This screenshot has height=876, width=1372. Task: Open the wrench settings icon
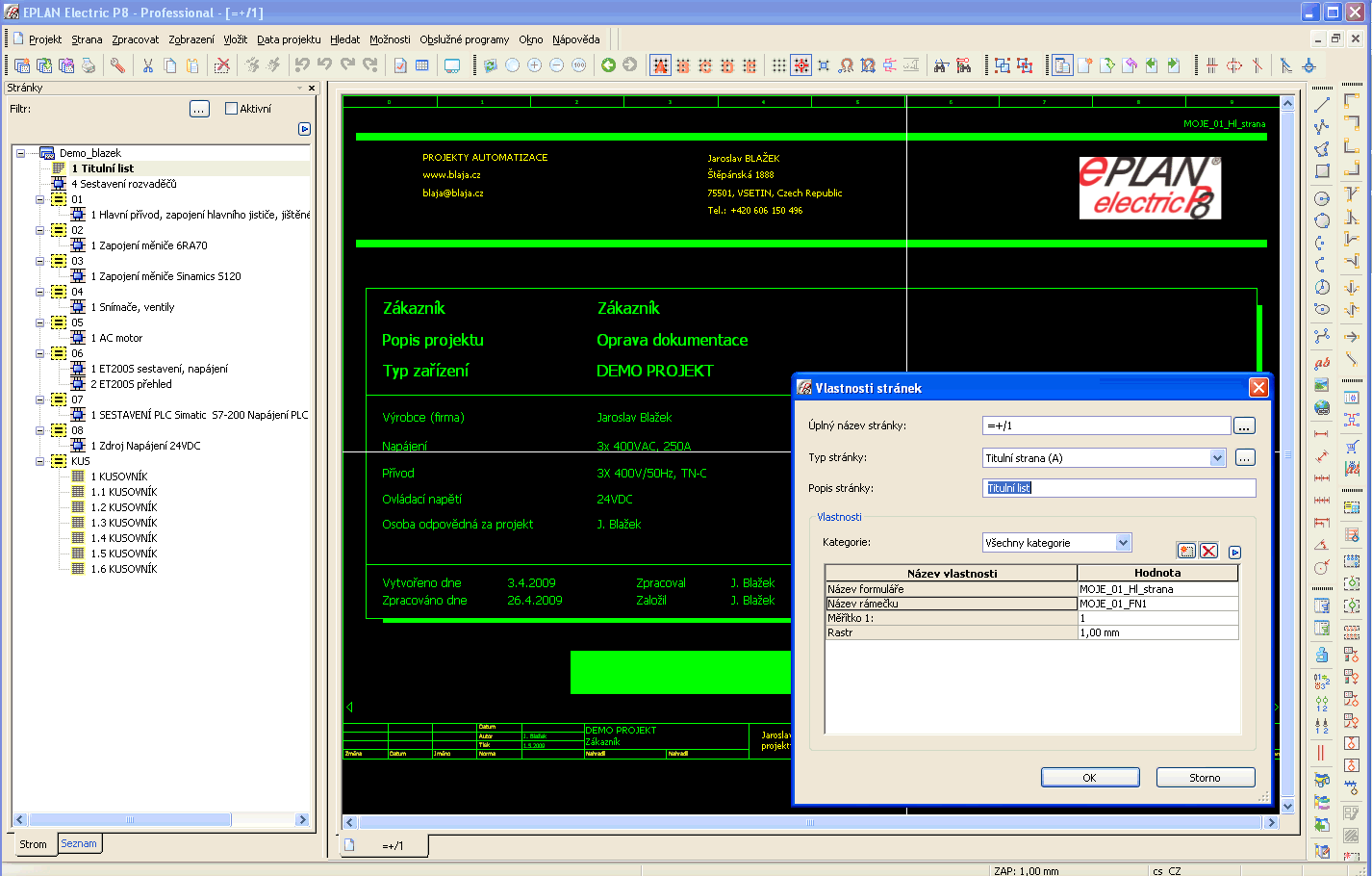click(x=117, y=65)
